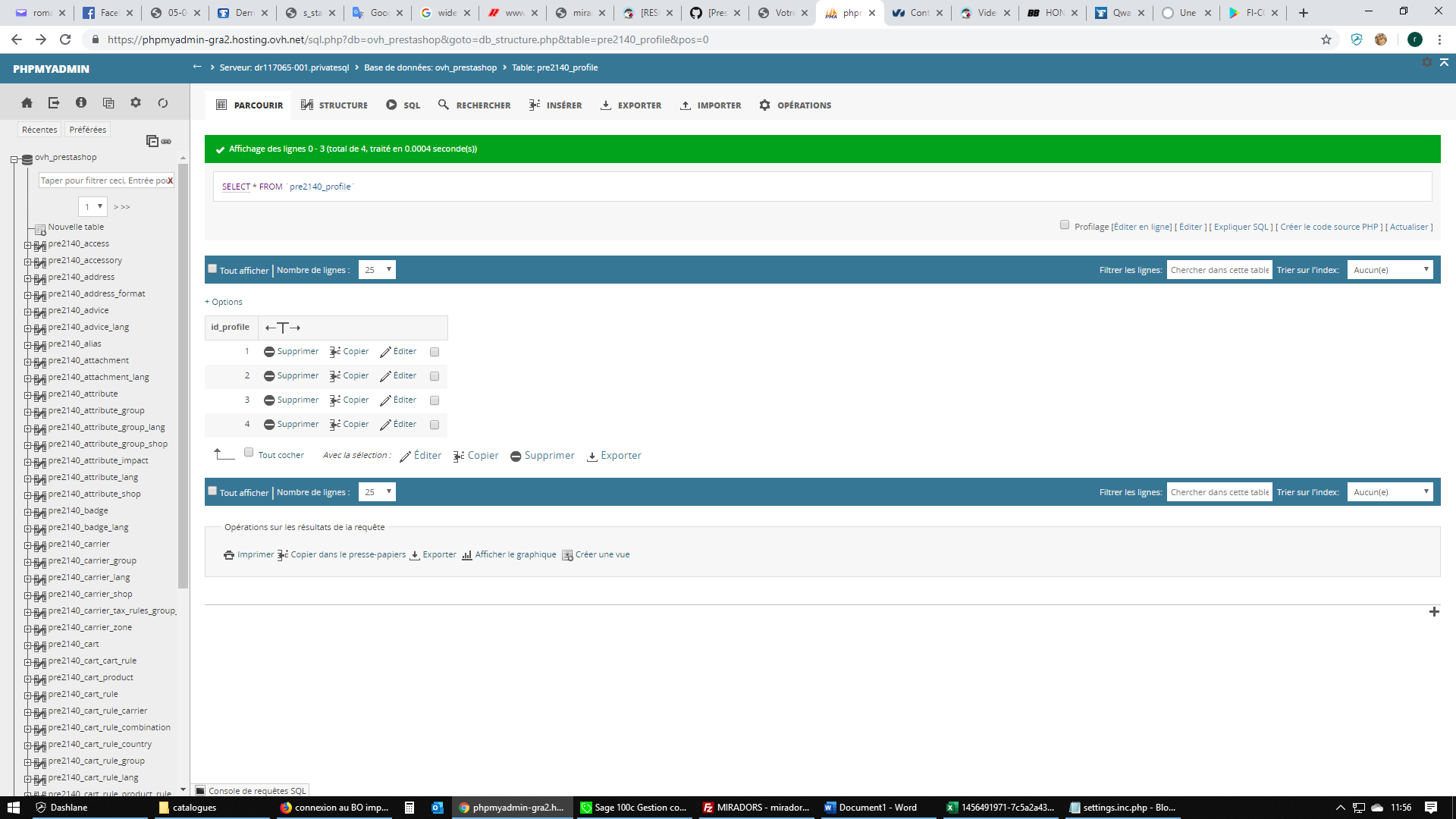
Task: Expand the pre2140_address table node
Action: [28, 278]
